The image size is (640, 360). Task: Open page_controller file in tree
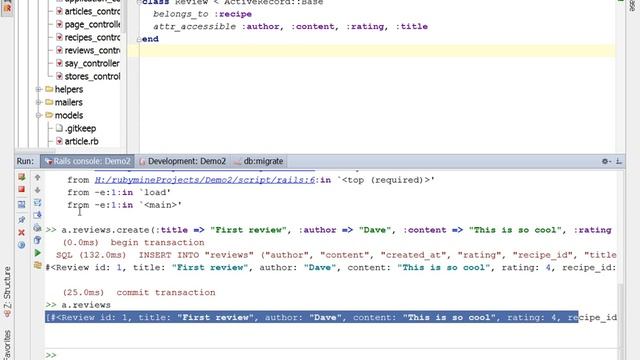click(92, 24)
